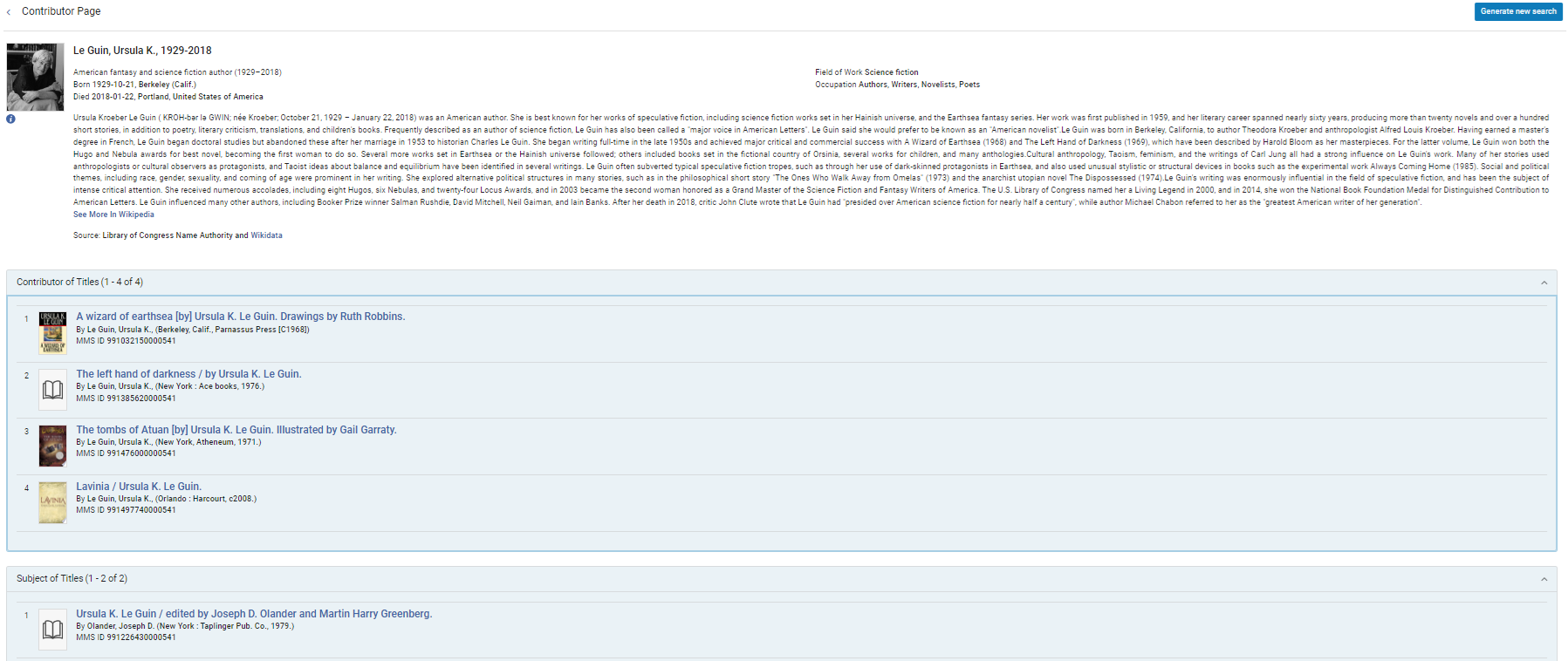Open Ursula K. Le Guin edited by Olander link
Image resolution: width=1568 pixels, height=661 pixels.
(254, 614)
